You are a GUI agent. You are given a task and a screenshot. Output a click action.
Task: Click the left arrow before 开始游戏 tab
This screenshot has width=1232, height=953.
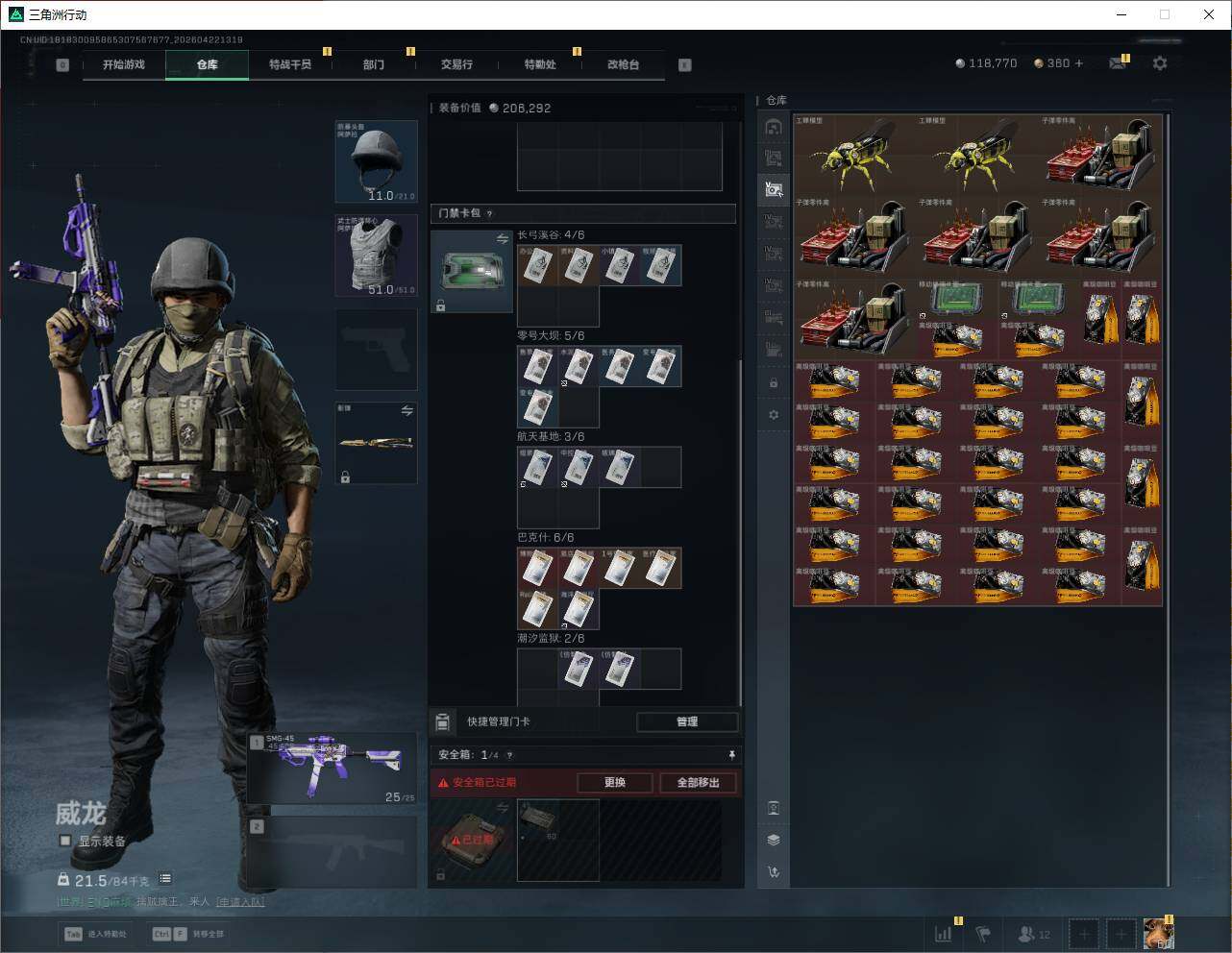(x=62, y=65)
